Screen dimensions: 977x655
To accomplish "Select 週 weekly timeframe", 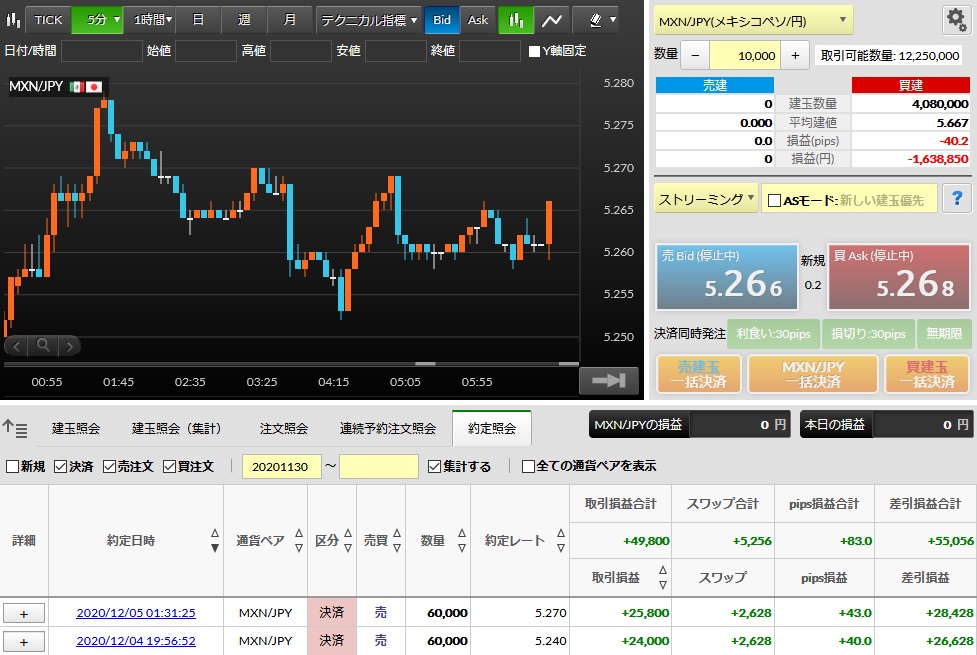I will [x=244, y=20].
